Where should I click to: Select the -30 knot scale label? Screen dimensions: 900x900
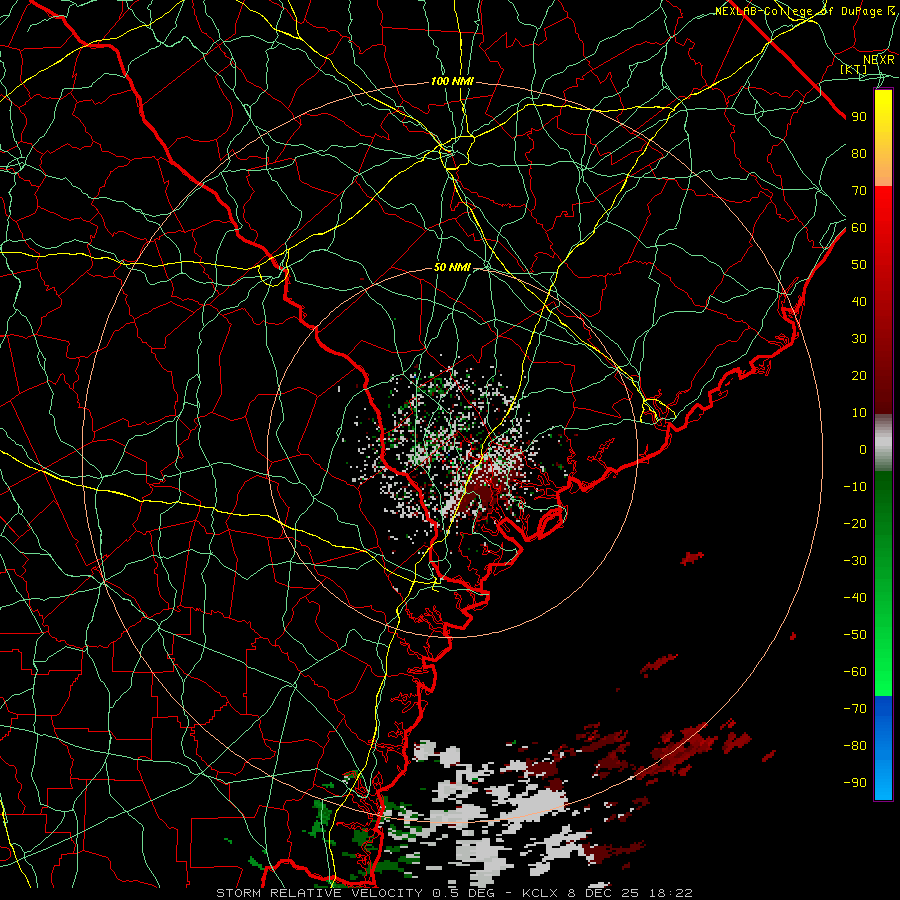pyautogui.click(x=855, y=561)
